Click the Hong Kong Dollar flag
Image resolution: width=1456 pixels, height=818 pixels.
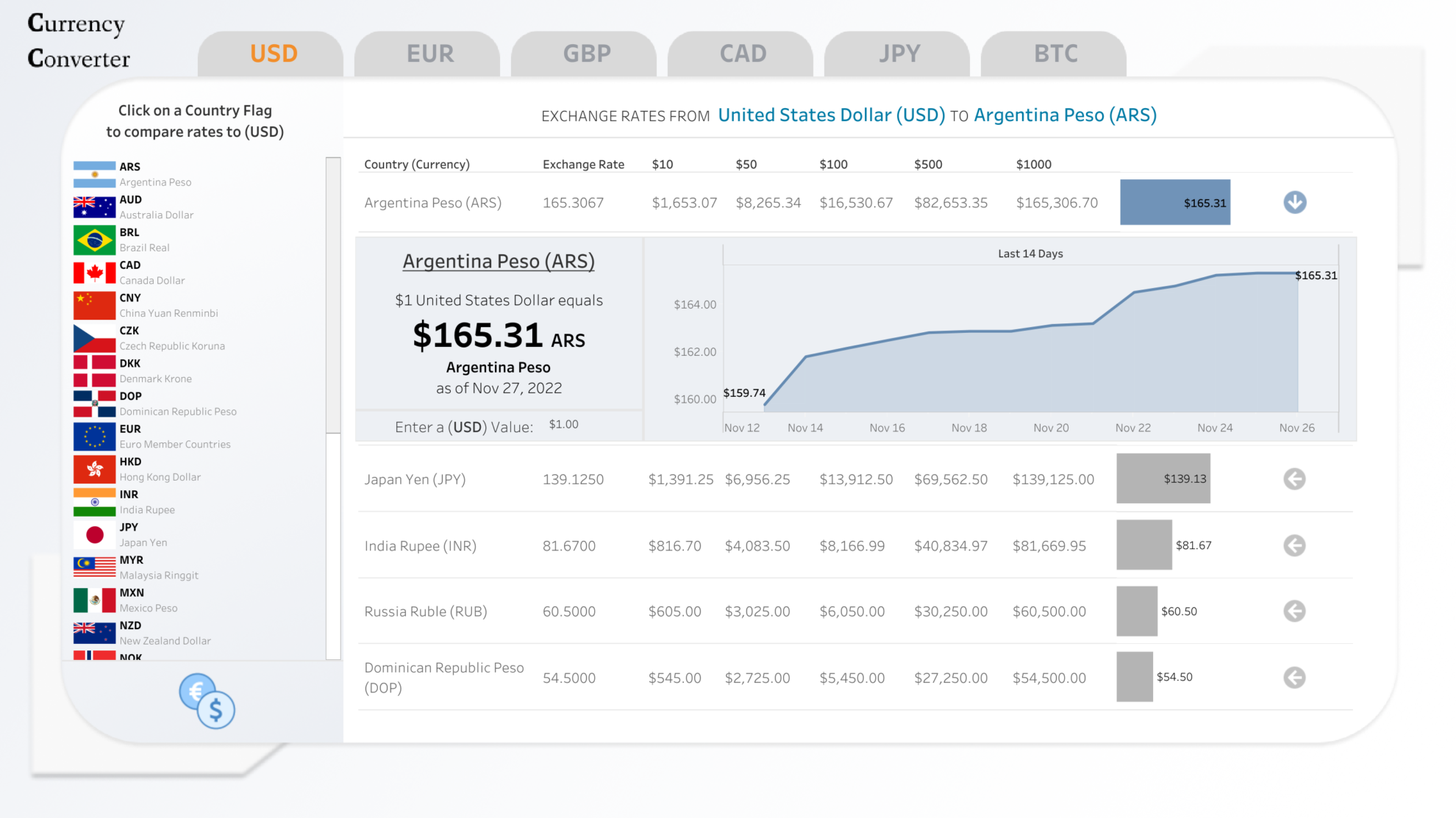pyautogui.click(x=93, y=469)
